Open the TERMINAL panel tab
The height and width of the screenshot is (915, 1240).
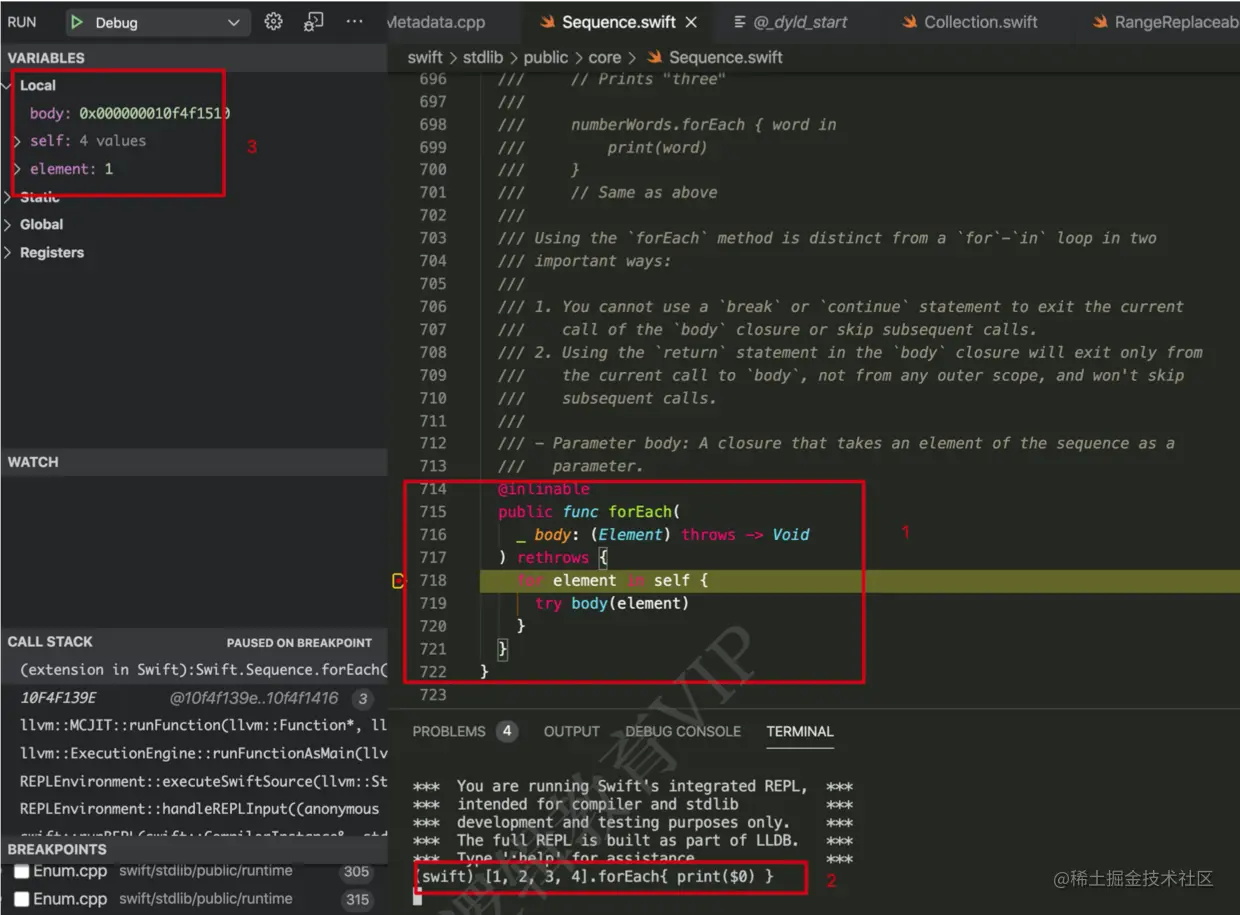point(800,732)
